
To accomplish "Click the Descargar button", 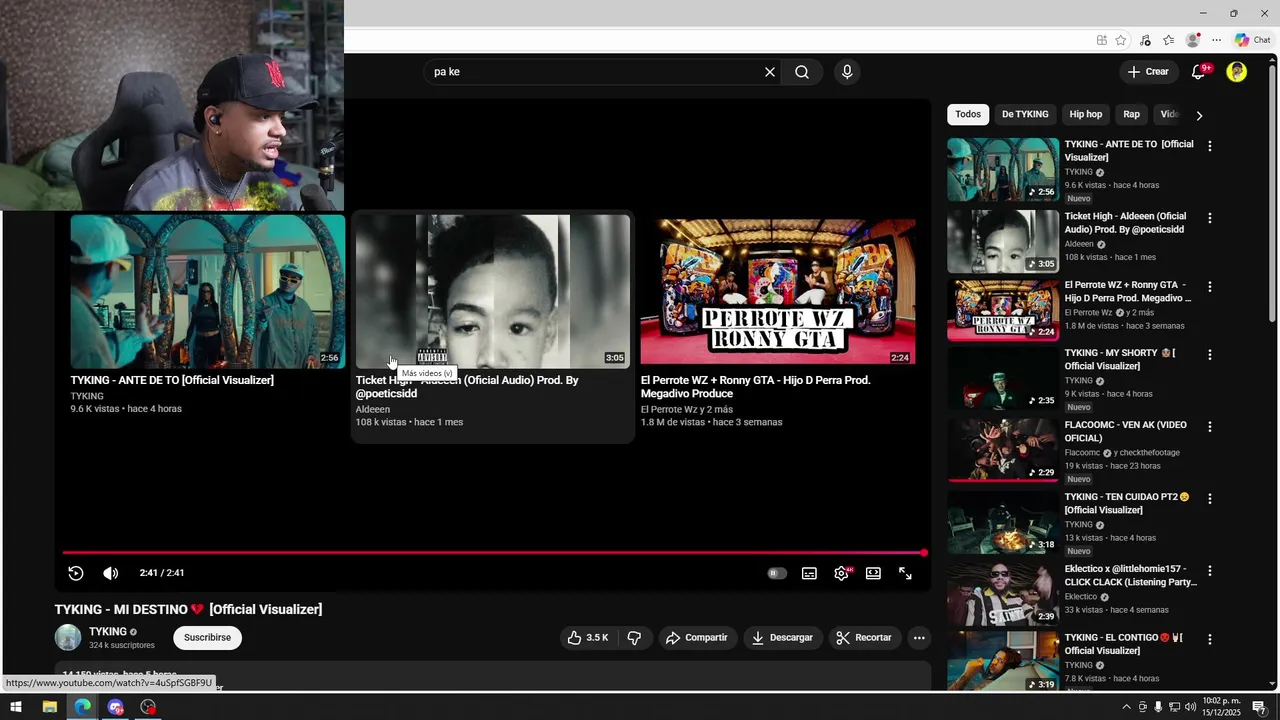I will 782,637.
